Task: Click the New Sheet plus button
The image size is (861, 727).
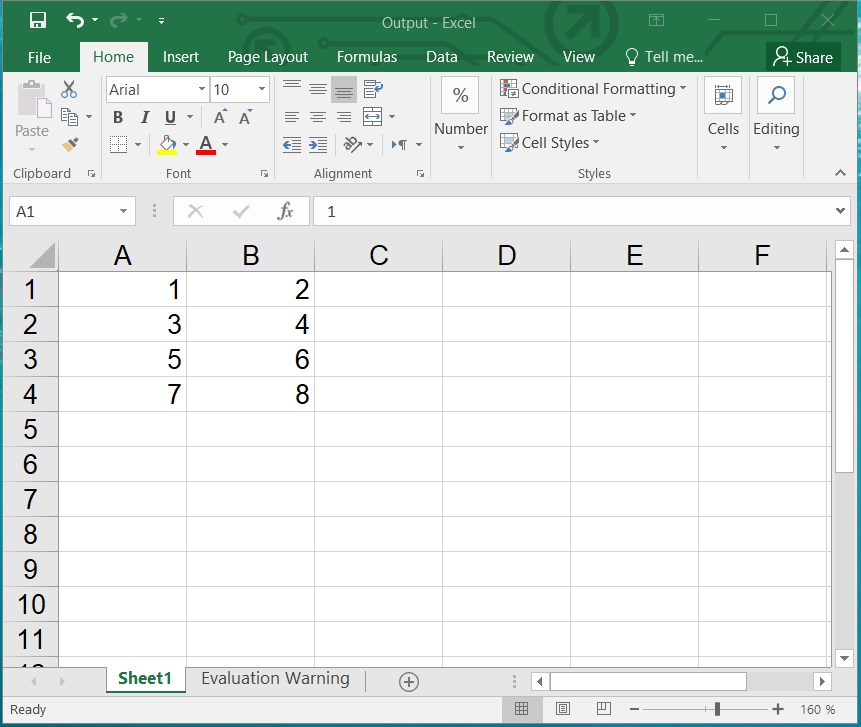Action: coord(408,680)
